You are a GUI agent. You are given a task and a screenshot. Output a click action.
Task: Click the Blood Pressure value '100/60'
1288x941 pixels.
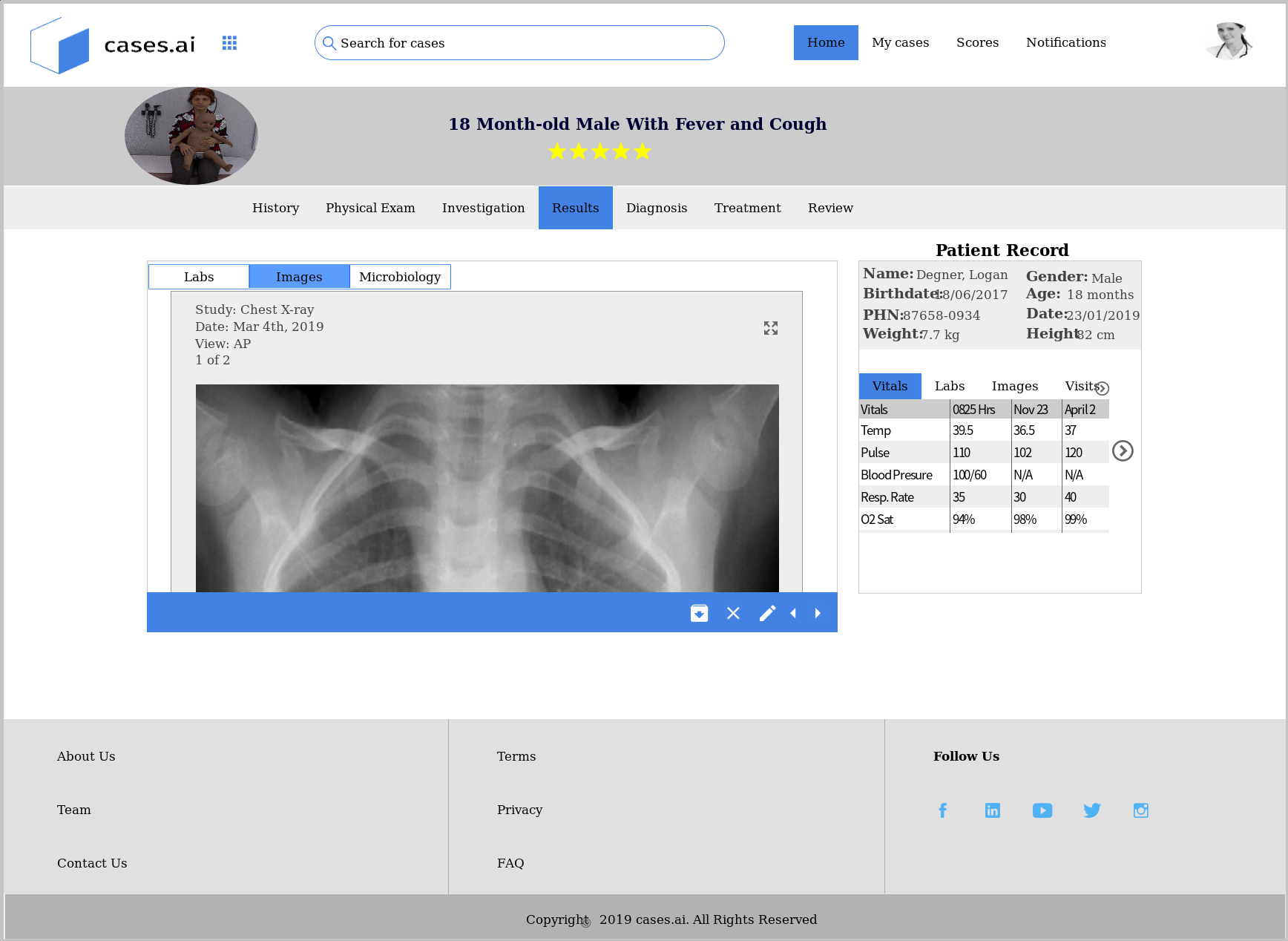tap(970, 475)
